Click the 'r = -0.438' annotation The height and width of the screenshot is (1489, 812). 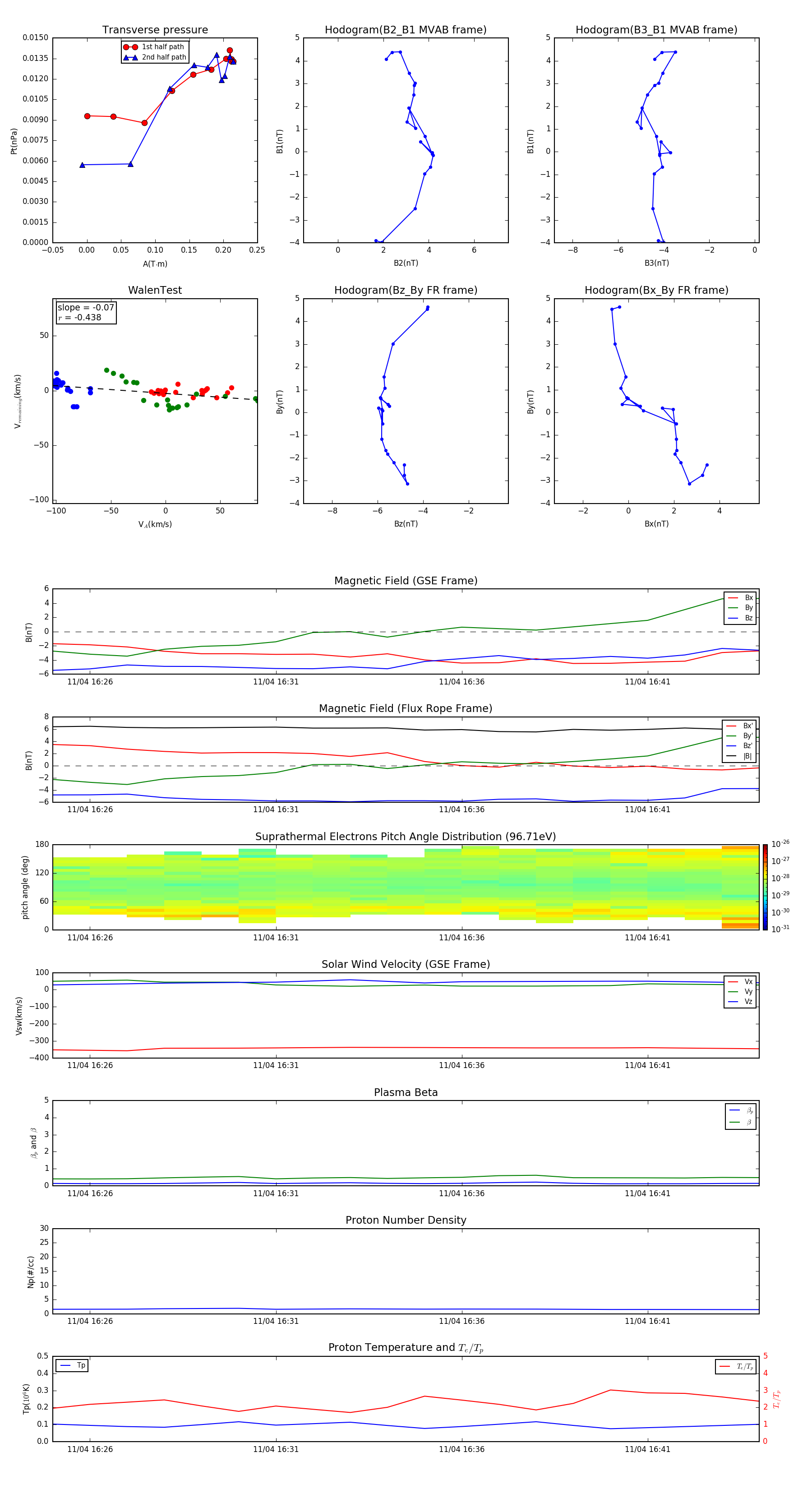point(80,317)
